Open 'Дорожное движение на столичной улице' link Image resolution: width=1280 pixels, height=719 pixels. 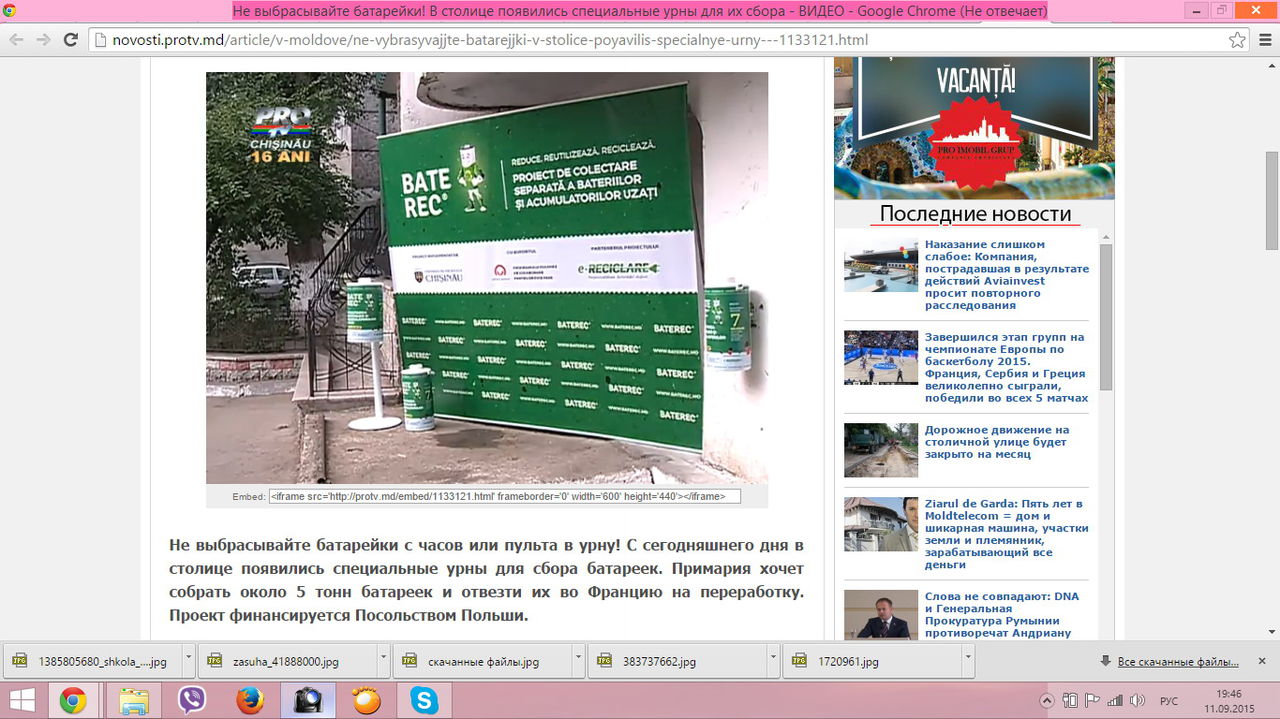click(x=996, y=442)
